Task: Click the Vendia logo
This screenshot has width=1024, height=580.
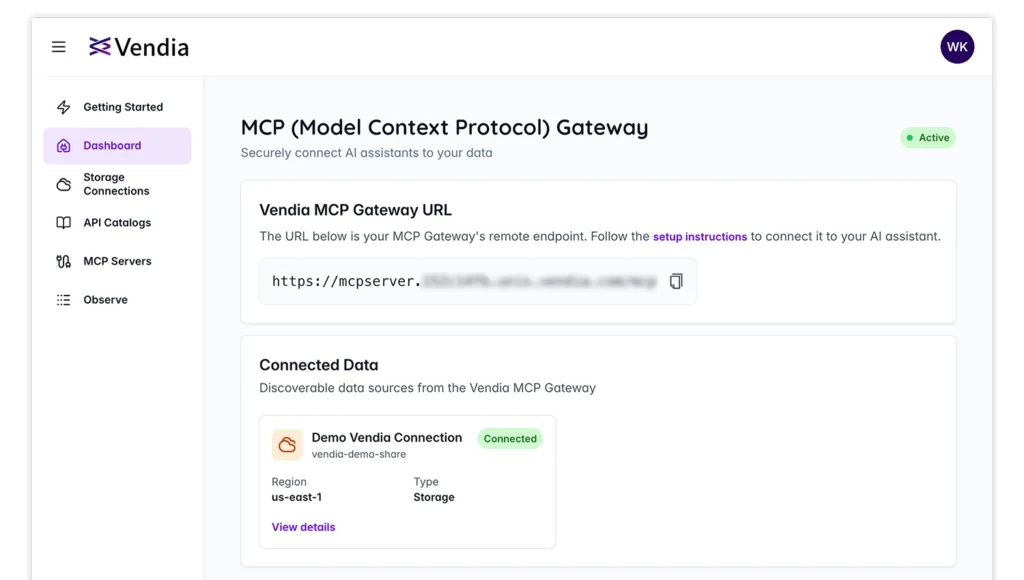Action: 139,47
